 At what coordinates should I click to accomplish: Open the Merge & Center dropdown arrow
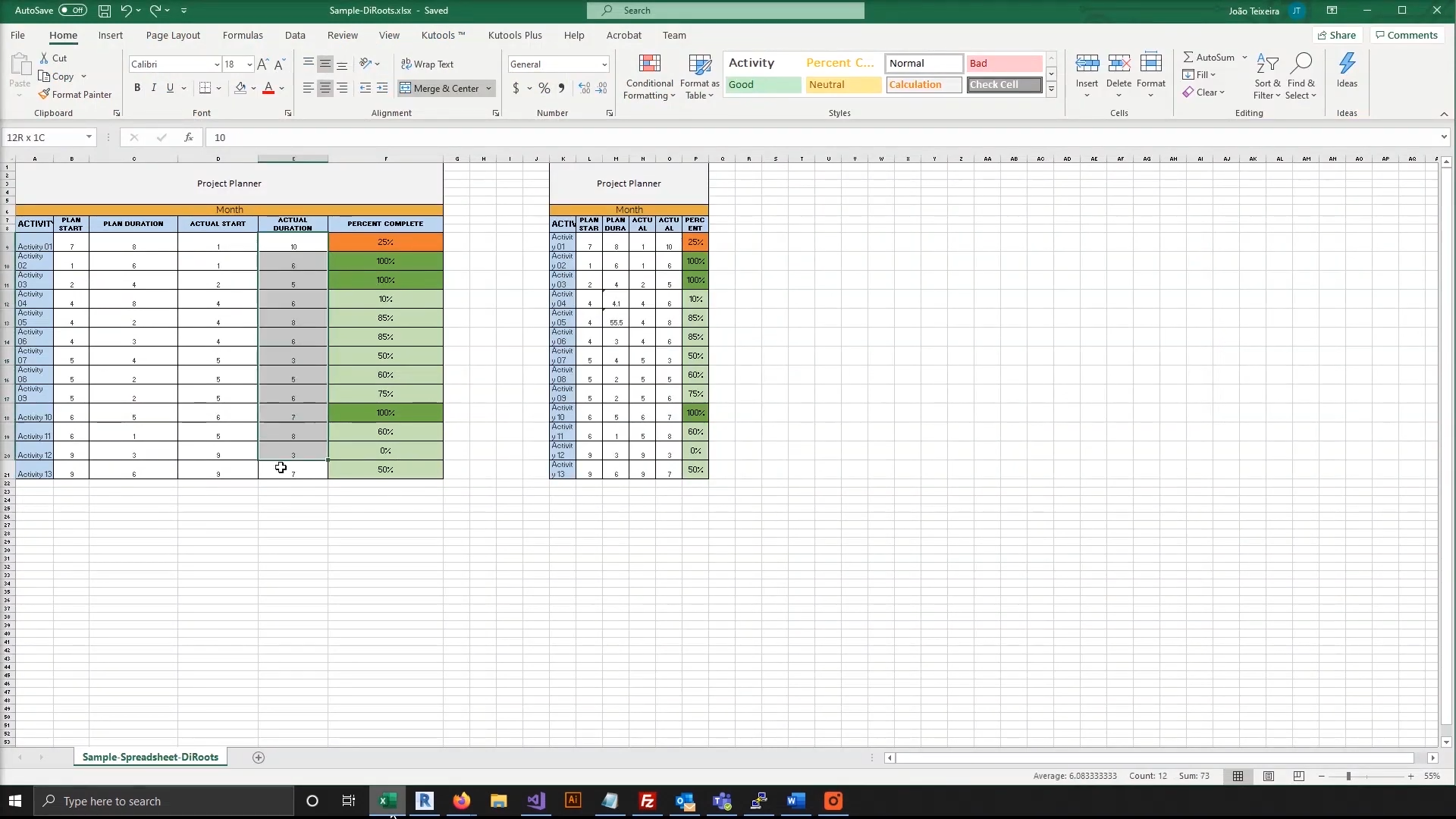[x=489, y=89]
